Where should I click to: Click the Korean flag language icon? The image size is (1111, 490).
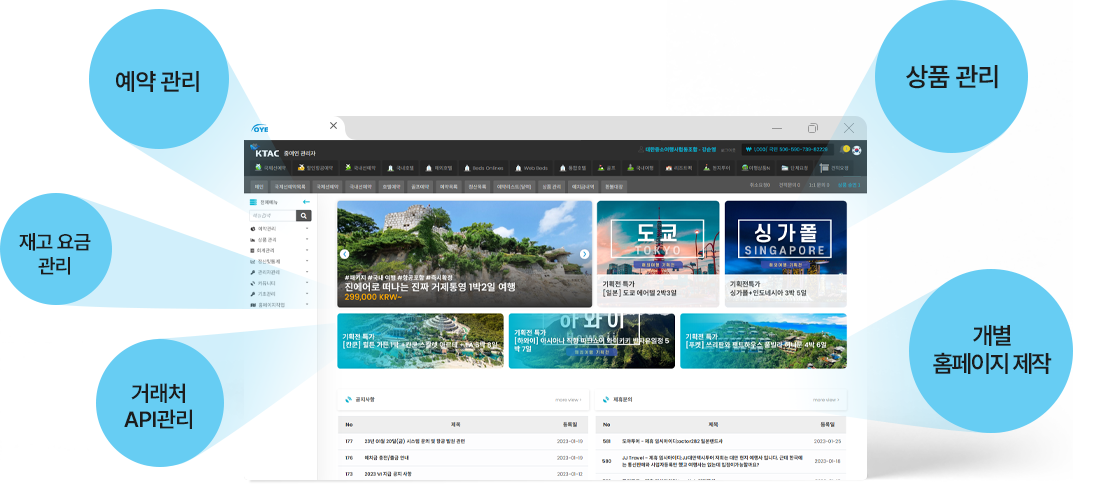tap(857, 150)
